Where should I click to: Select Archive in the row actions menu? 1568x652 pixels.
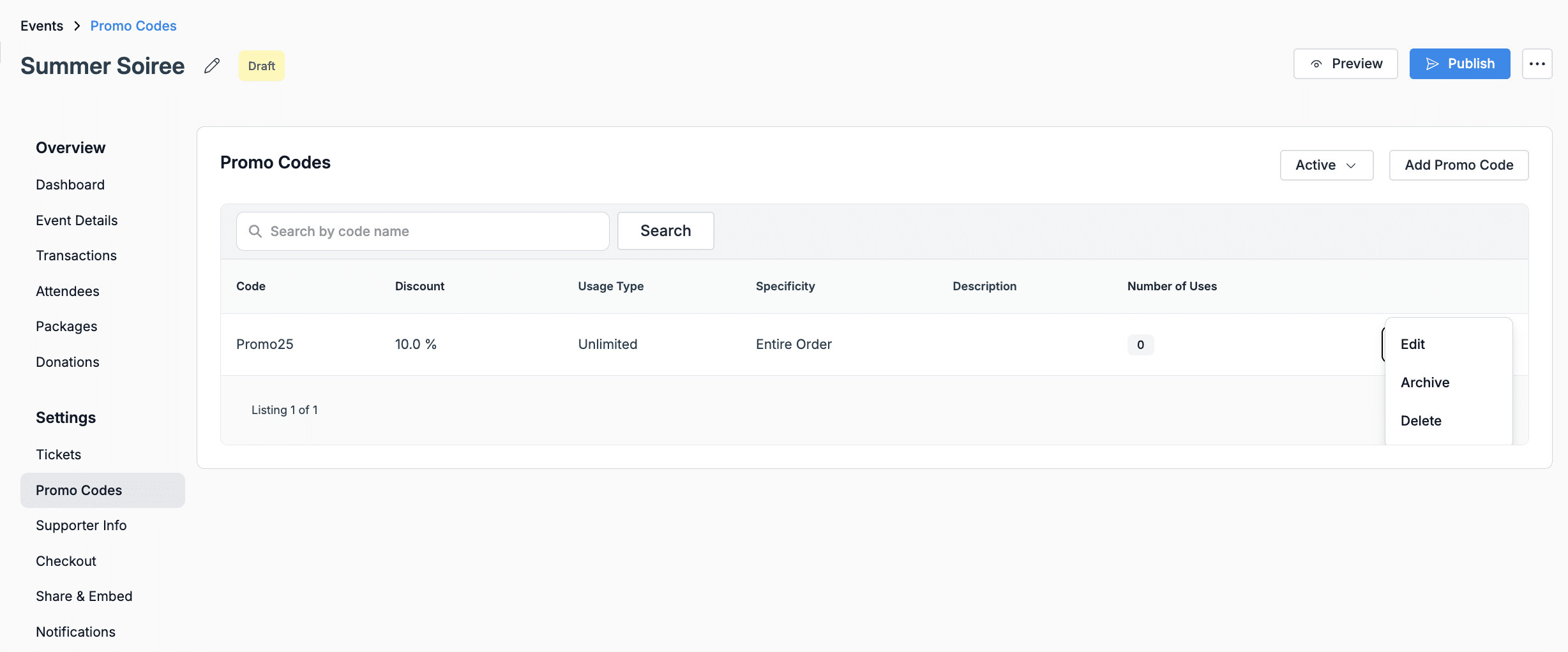1424,383
